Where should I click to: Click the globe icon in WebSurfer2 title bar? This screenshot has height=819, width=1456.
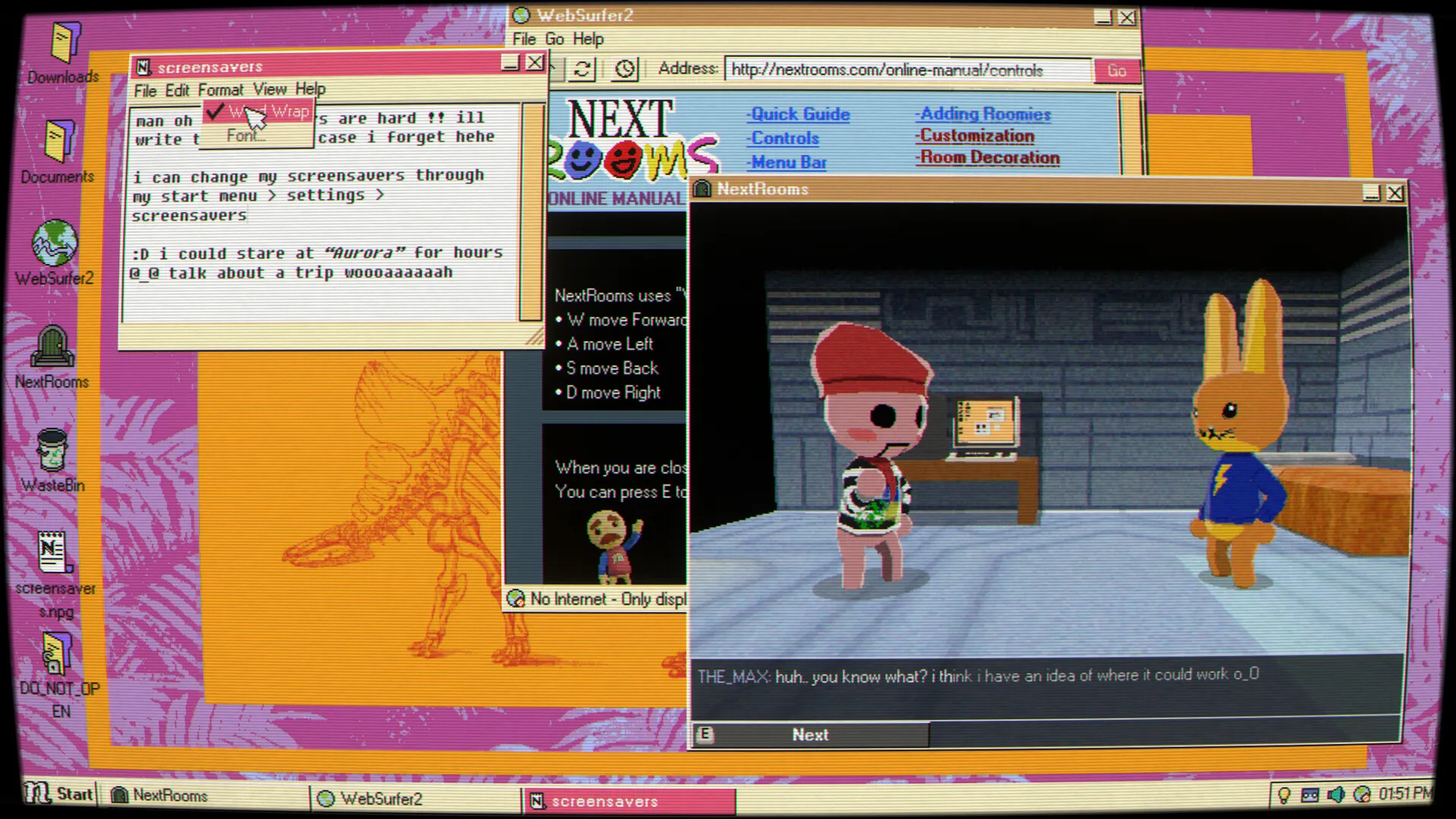pos(521,15)
